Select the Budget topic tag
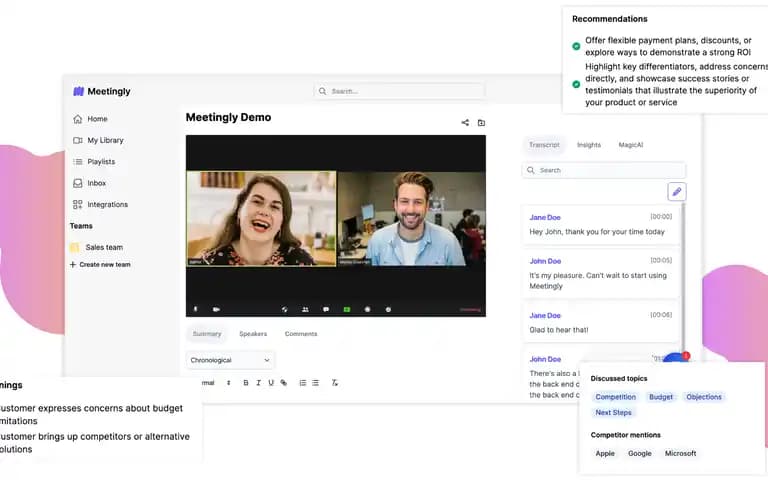 click(x=661, y=397)
